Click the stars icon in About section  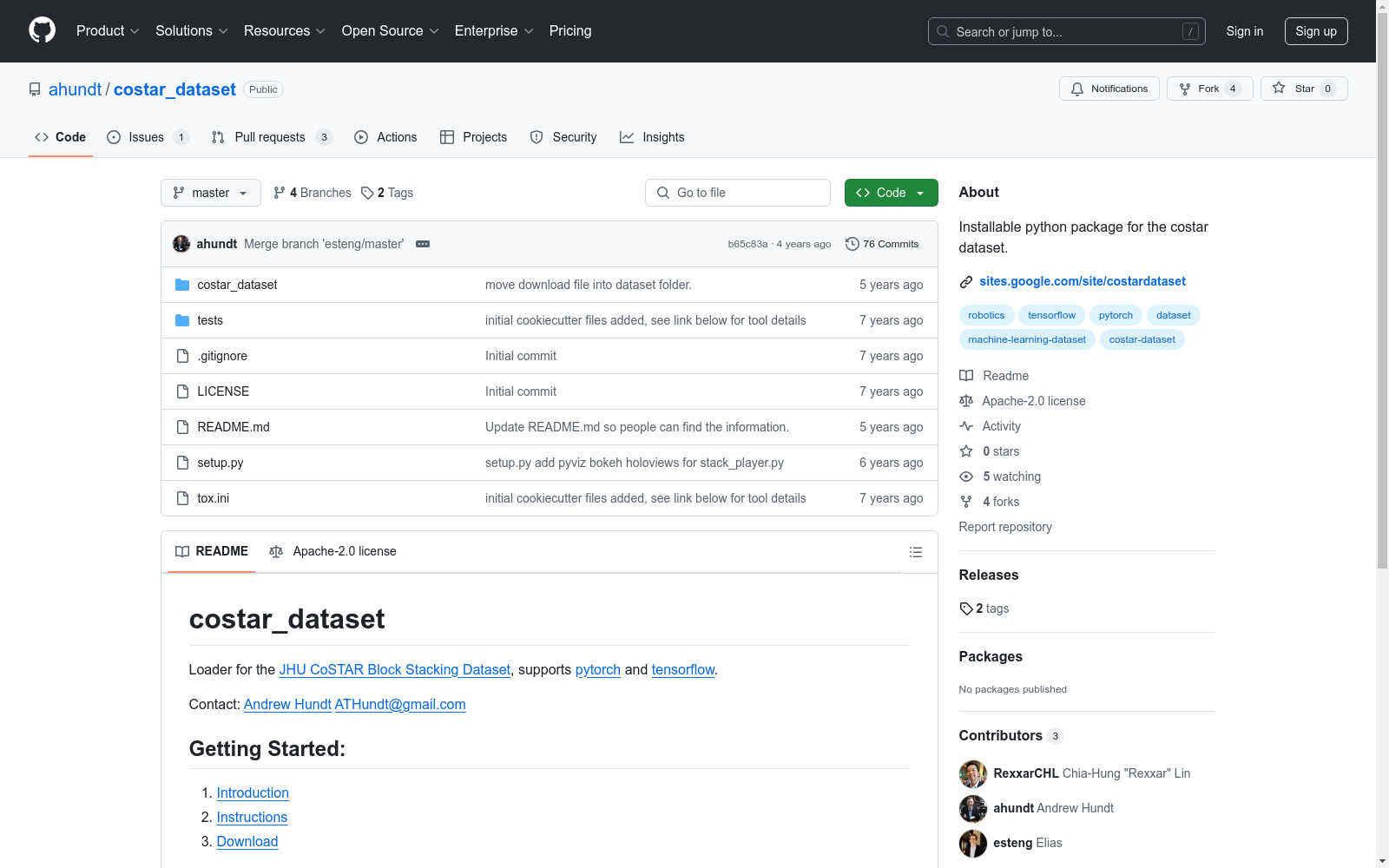click(966, 451)
